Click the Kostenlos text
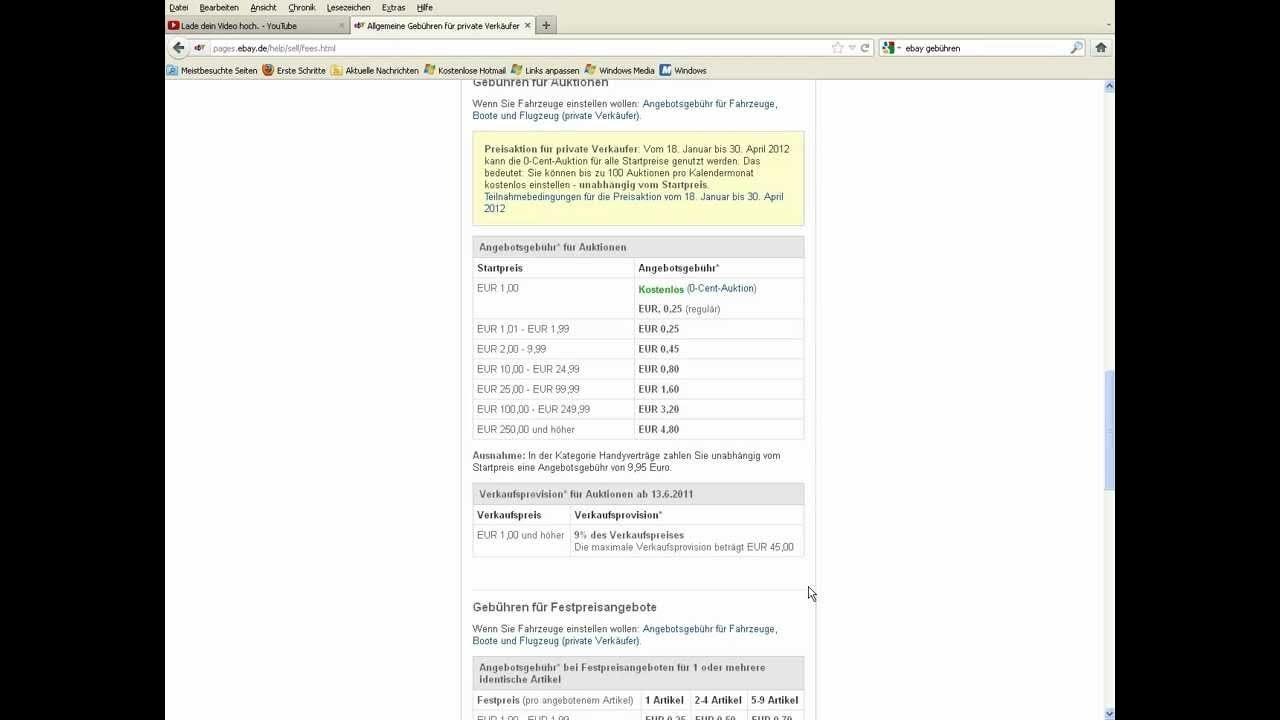 (661, 289)
